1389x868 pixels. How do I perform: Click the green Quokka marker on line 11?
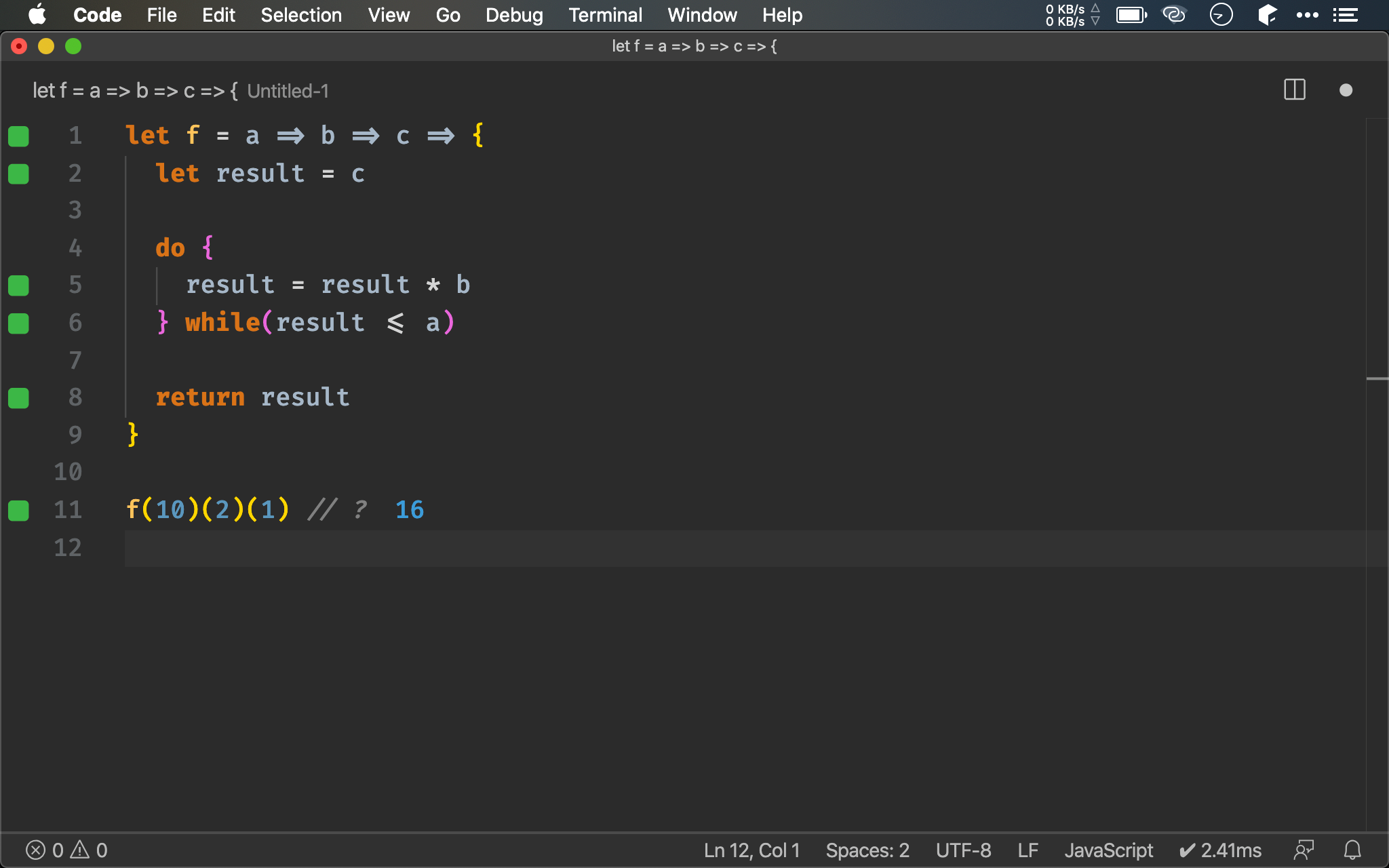click(18, 511)
